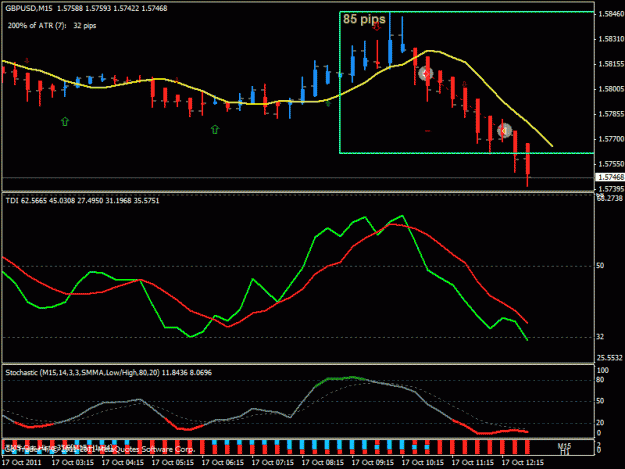Click the 17 Oct 10:15 time axis label
The height and width of the screenshot is (469, 625).
tap(423, 462)
